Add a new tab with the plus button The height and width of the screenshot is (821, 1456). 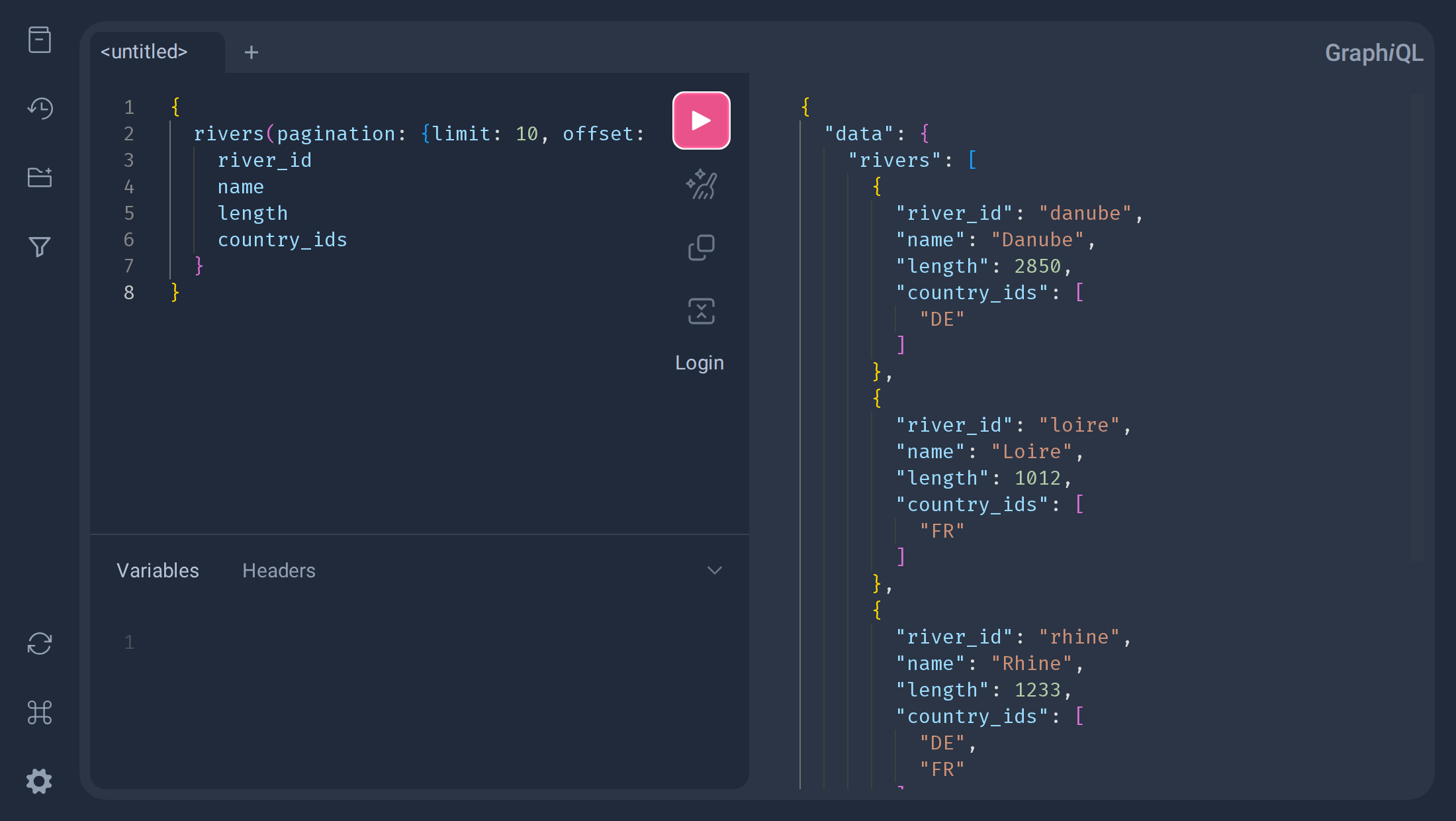coord(251,52)
